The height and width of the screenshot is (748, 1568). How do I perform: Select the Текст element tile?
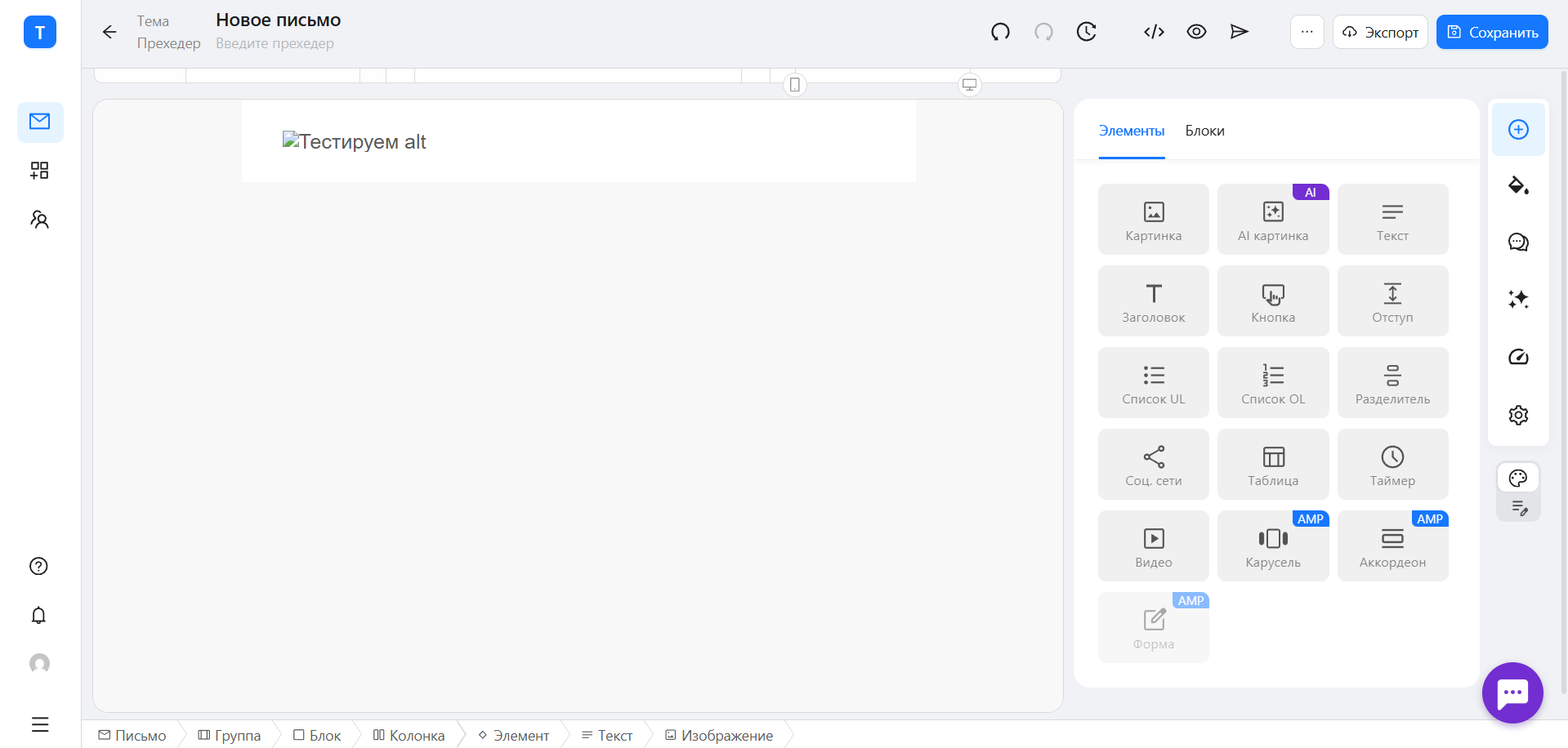(1392, 219)
